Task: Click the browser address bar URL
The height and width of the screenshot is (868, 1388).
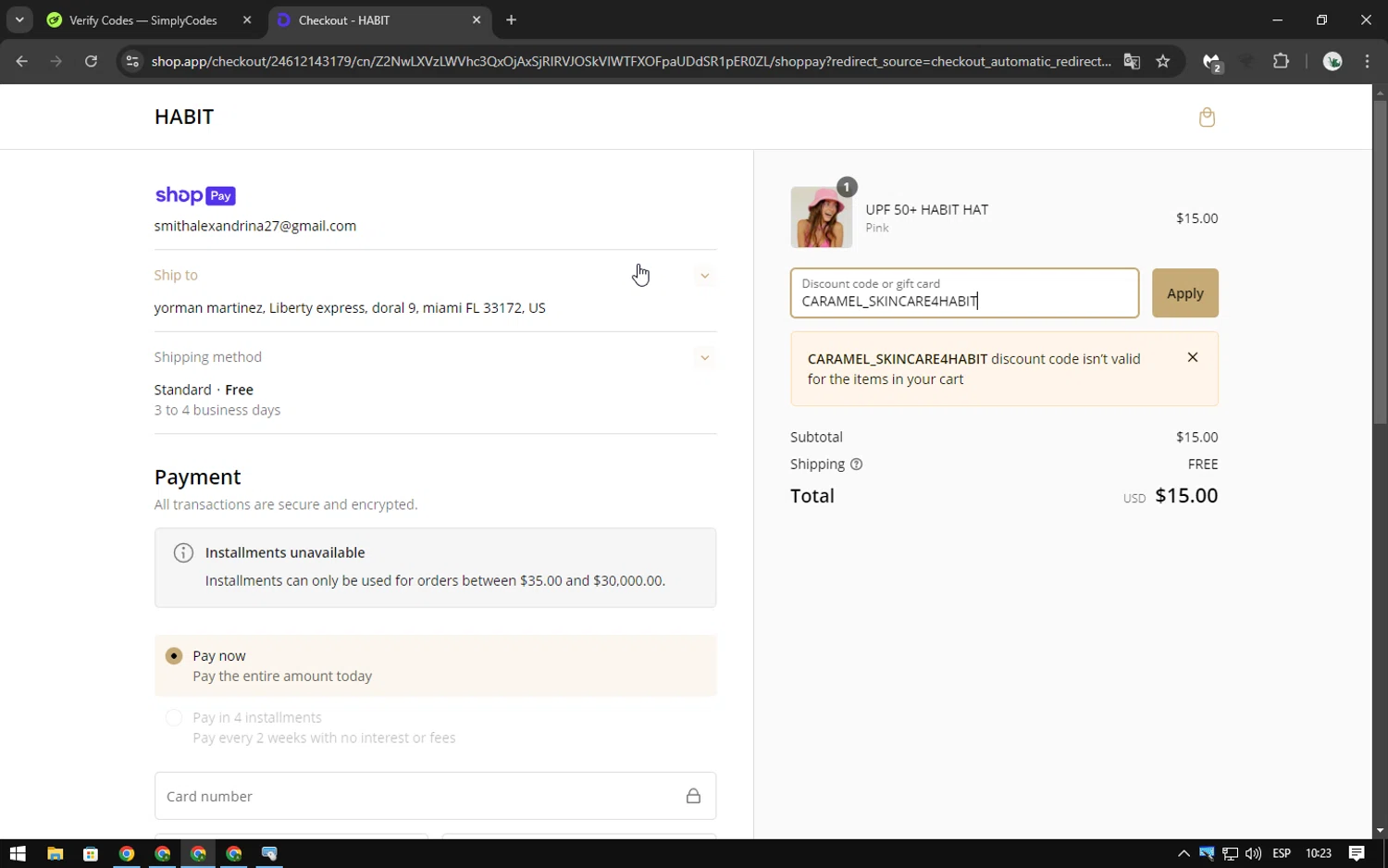Action: tap(631, 61)
